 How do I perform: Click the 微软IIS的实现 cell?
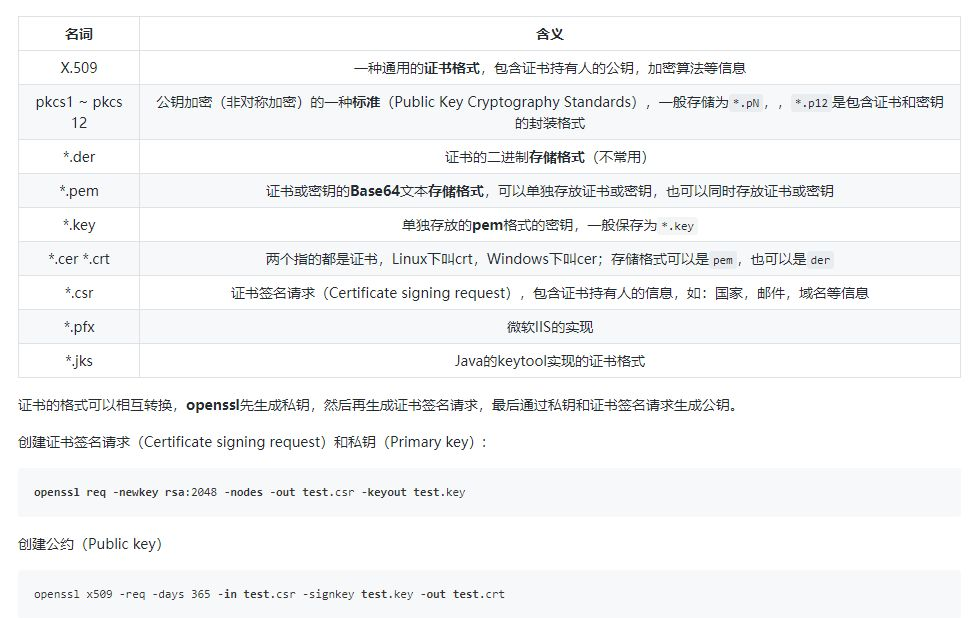(x=550, y=326)
